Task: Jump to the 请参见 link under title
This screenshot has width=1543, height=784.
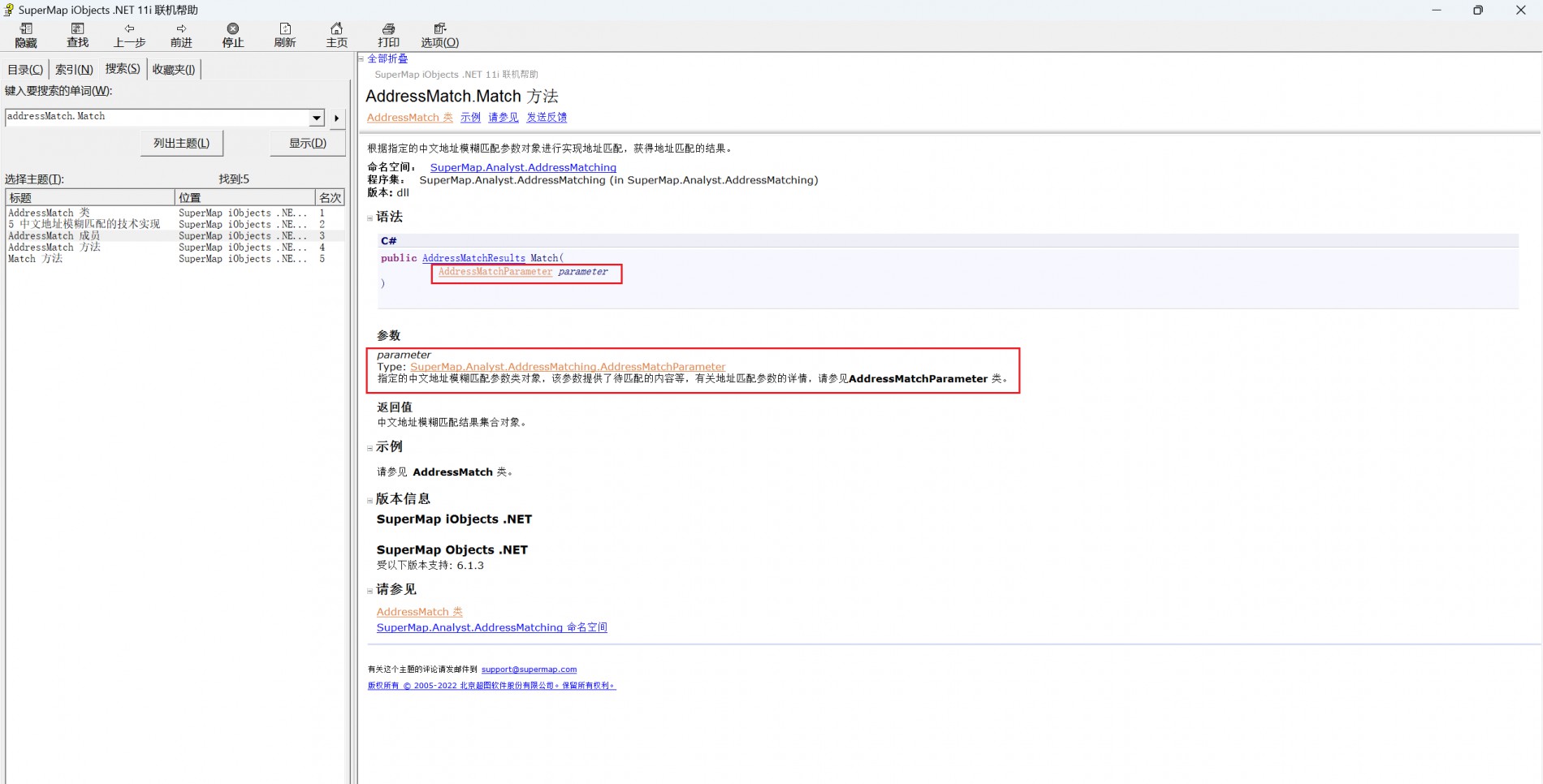Action: click(x=504, y=118)
